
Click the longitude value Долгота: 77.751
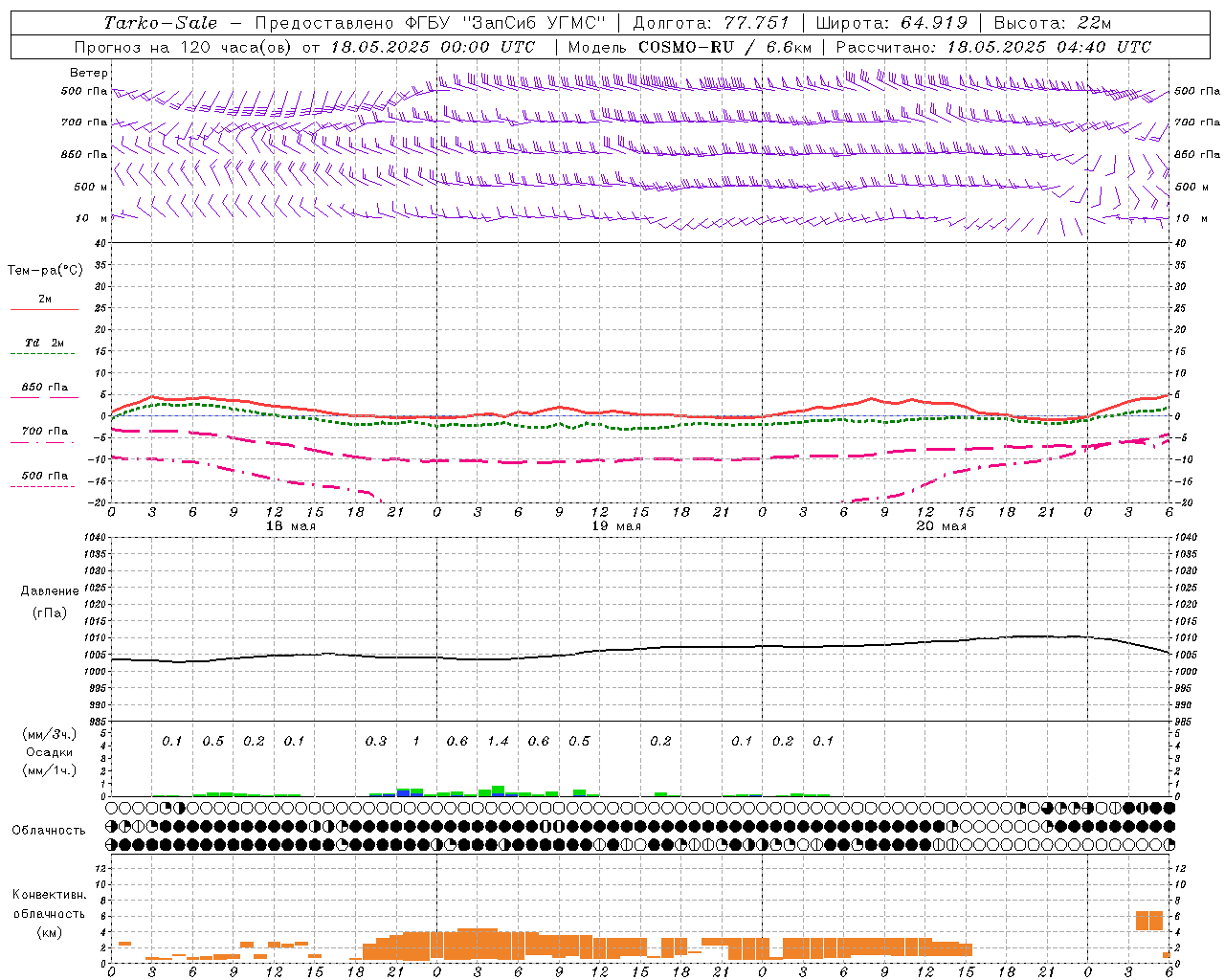coord(711,23)
